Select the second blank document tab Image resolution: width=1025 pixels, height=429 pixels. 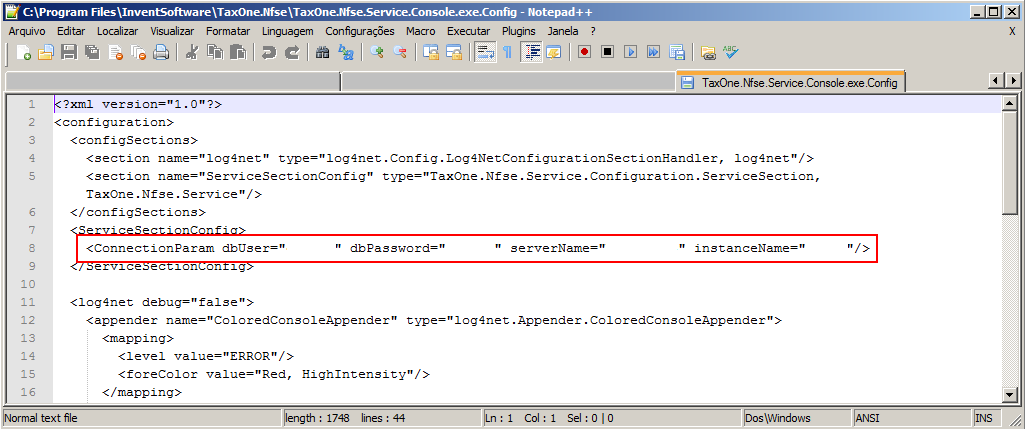509,82
